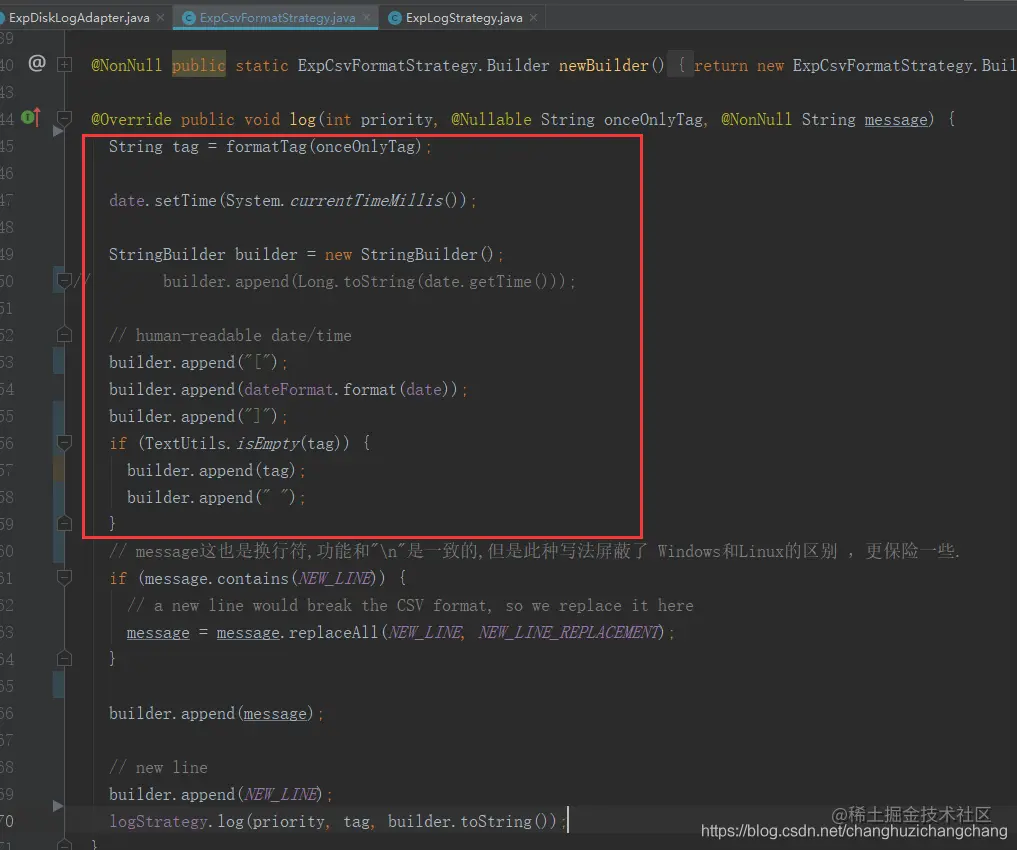The width and height of the screenshot is (1017, 850).
Task: Click the 'formatTag' method call
Action: click(x=266, y=147)
